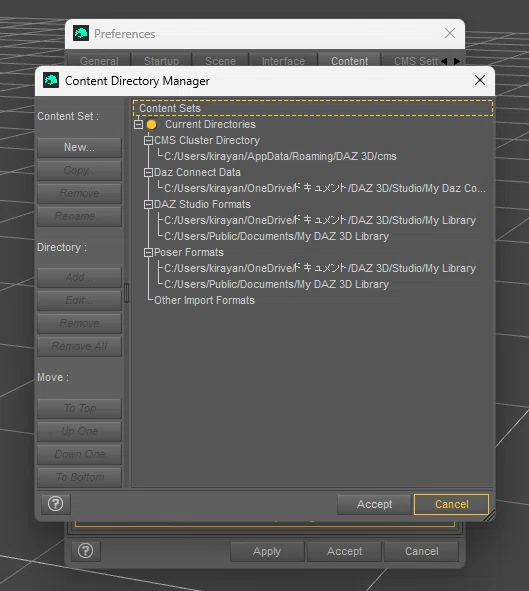Create a new content set with New...
The width and height of the screenshot is (529, 591).
click(80, 147)
